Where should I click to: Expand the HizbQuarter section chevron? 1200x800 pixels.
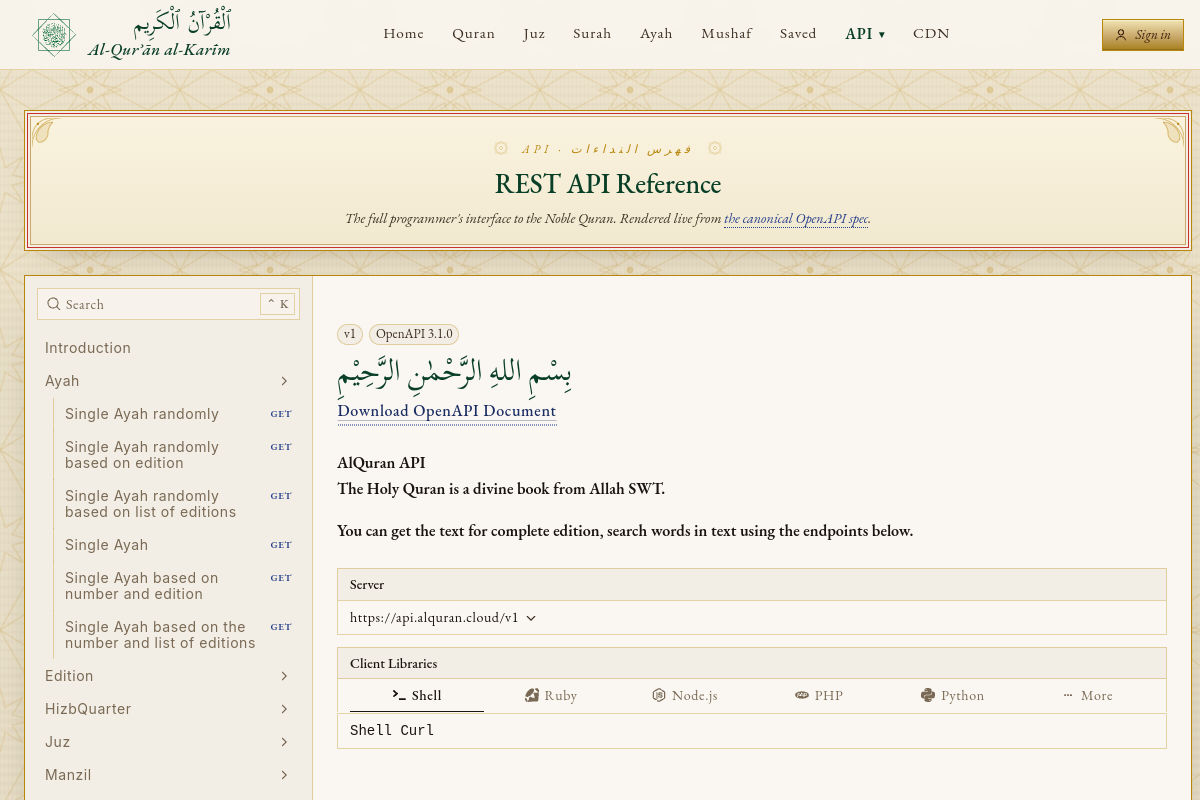tap(284, 709)
